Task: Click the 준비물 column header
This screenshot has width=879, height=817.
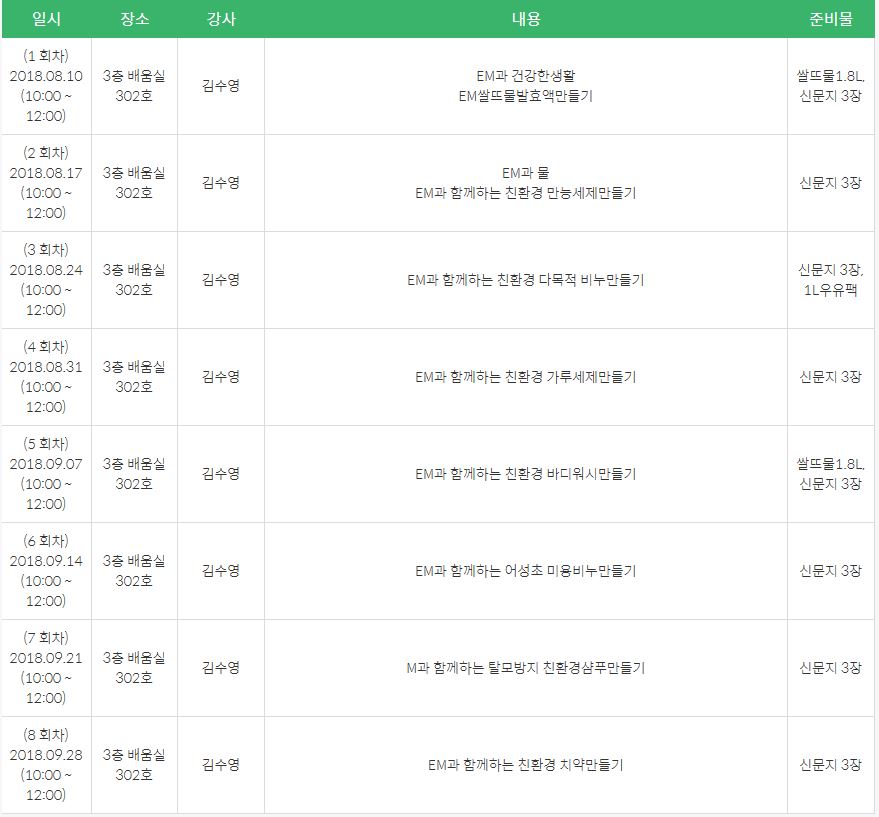Action: click(830, 18)
